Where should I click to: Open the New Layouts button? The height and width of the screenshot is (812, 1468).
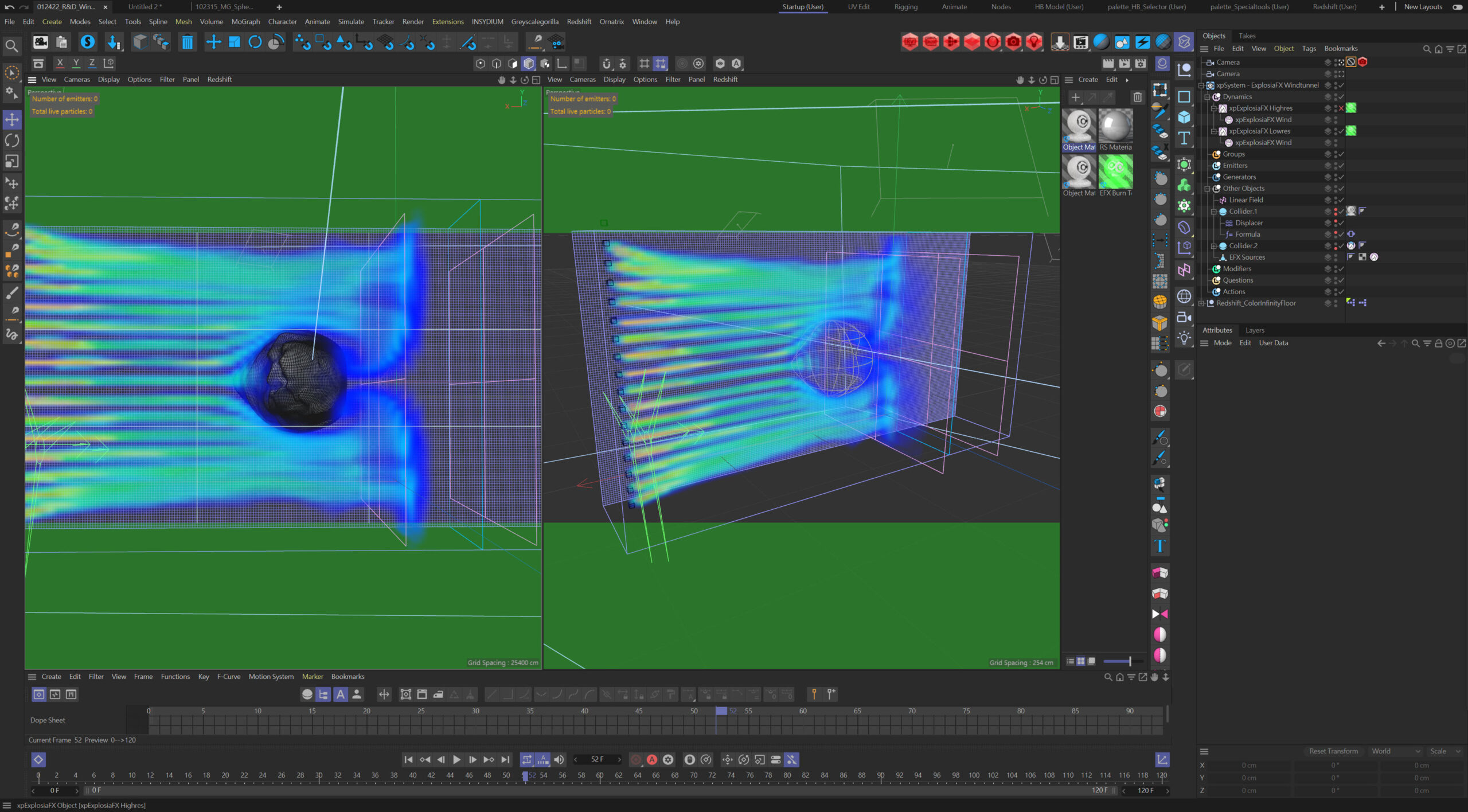click(x=1423, y=7)
